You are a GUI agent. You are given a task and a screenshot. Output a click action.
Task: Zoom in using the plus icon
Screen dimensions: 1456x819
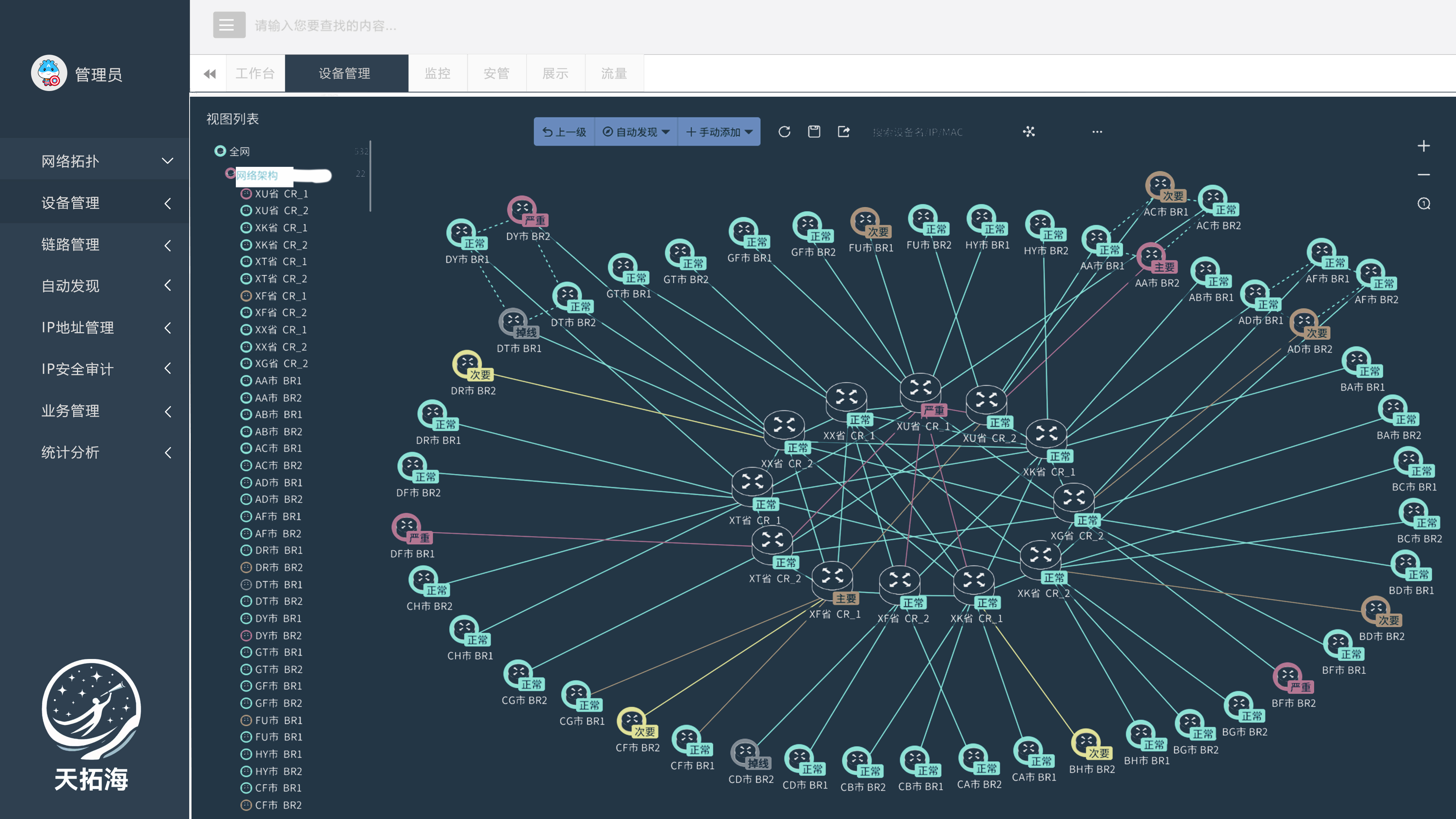pyautogui.click(x=1423, y=146)
